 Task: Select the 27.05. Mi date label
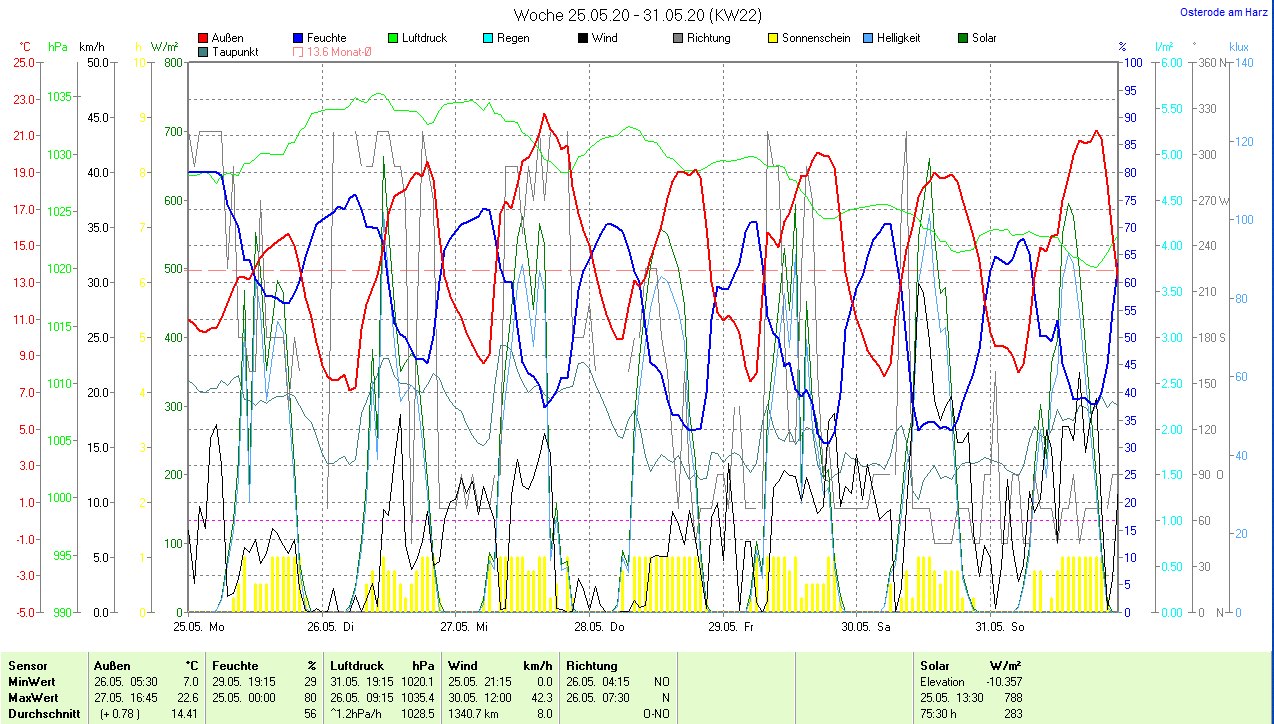pos(464,627)
